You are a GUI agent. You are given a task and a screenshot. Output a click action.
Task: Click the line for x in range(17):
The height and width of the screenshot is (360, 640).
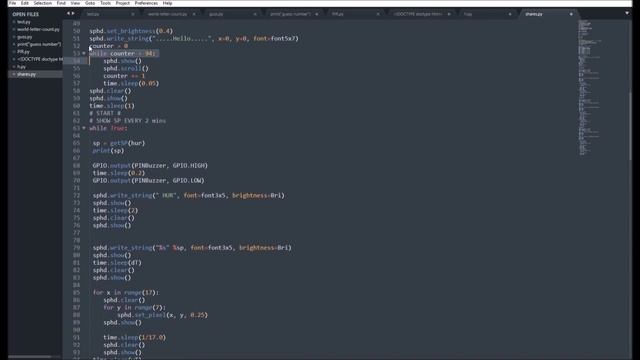126,293
